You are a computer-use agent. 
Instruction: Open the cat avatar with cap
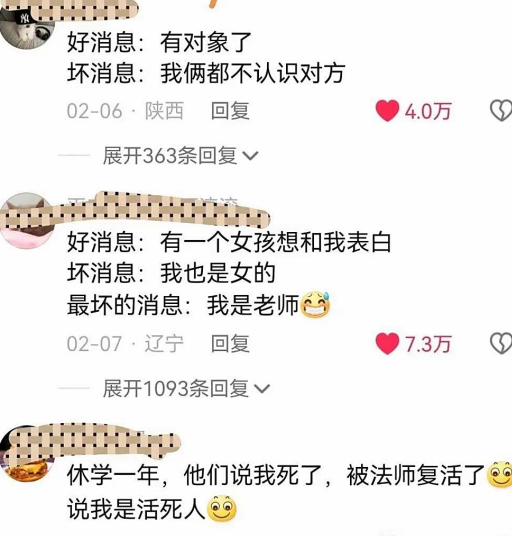(27, 27)
